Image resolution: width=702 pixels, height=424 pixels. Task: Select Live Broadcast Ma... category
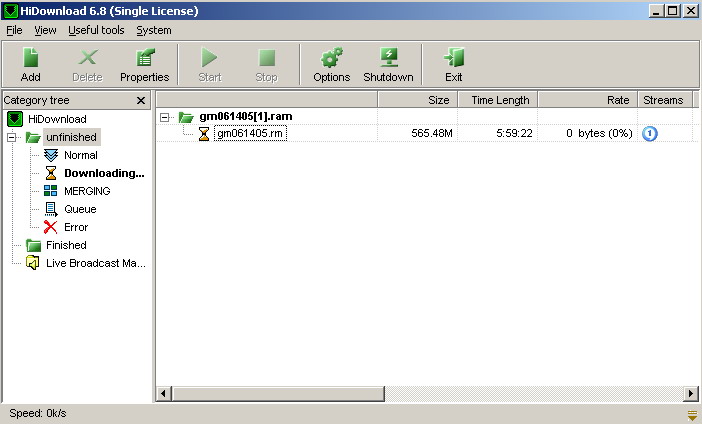click(96, 263)
